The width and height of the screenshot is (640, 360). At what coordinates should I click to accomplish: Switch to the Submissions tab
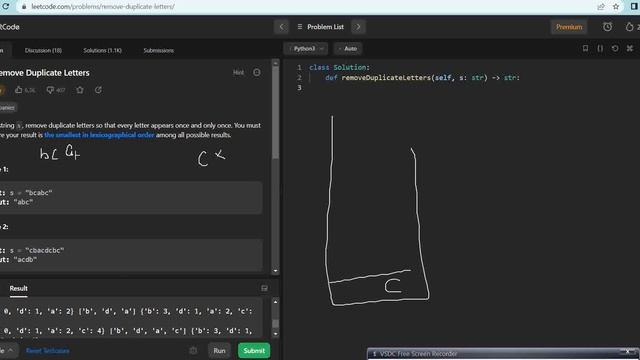pos(158,50)
